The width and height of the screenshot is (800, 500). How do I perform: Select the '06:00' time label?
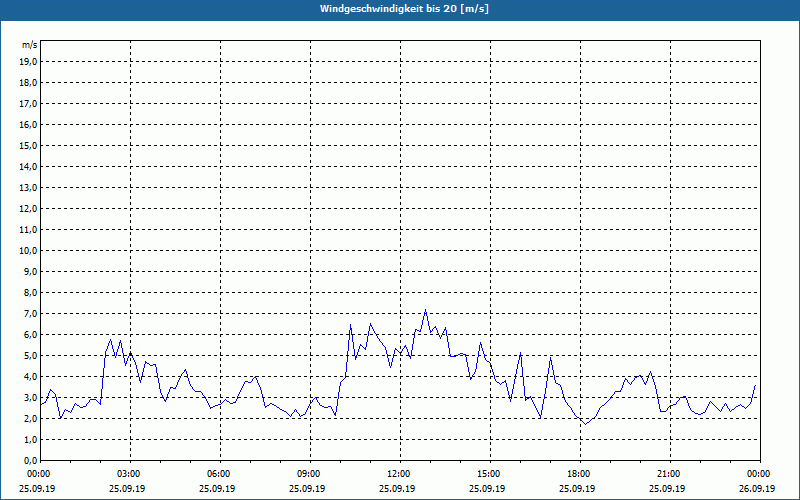pyautogui.click(x=219, y=474)
